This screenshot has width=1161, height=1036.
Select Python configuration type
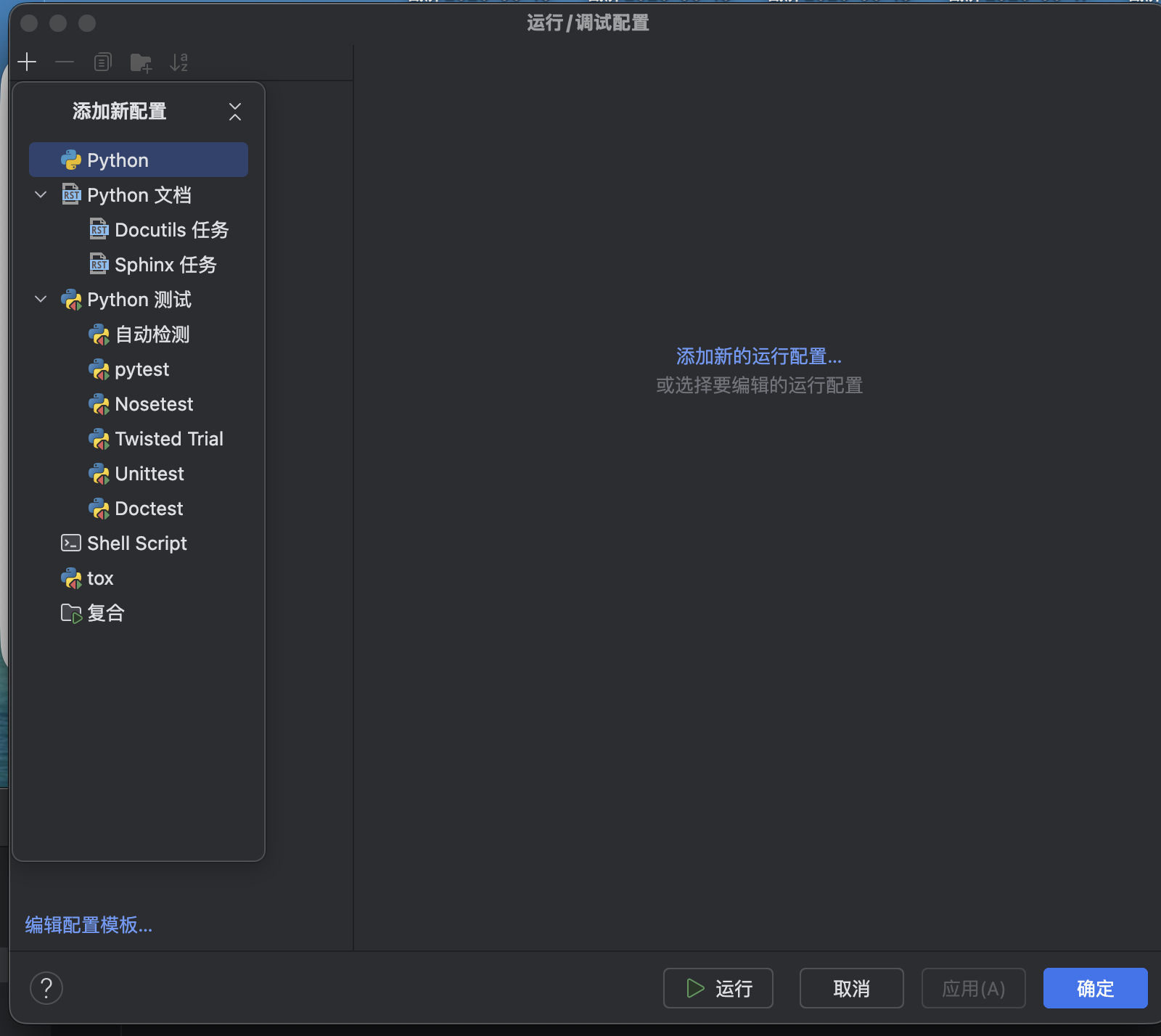click(x=139, y=160)
